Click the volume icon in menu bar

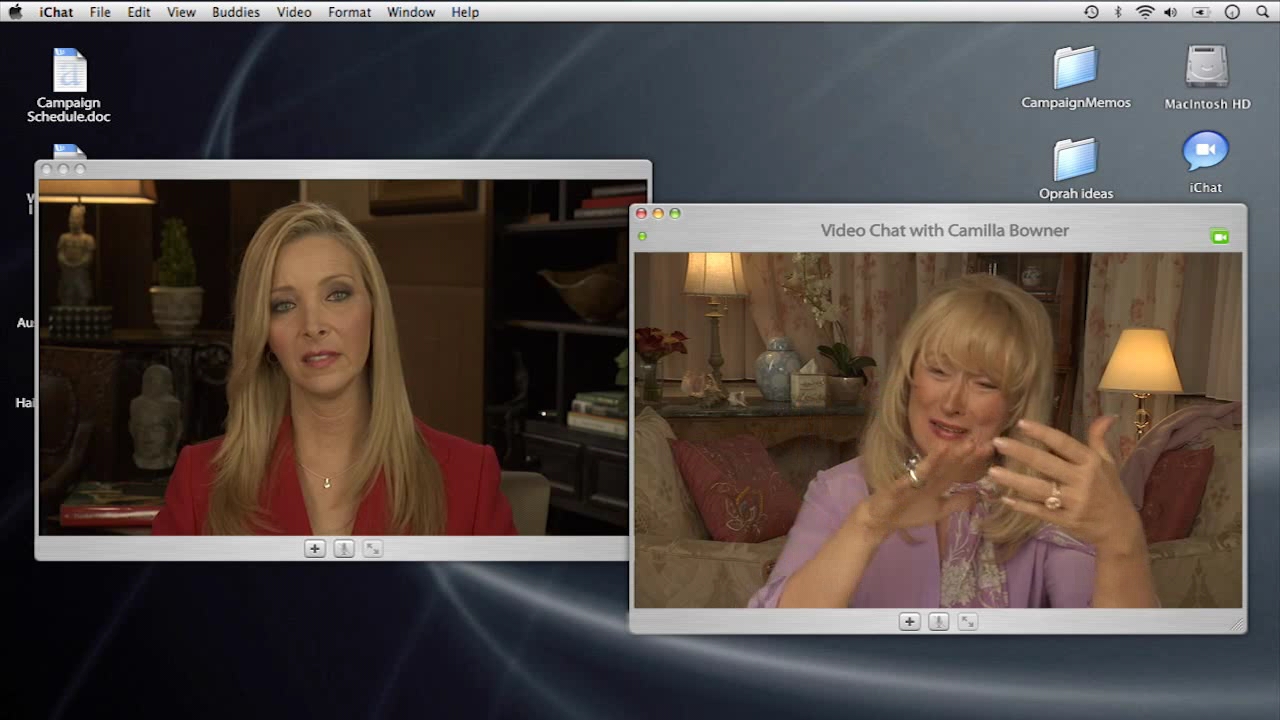click(x=1171, y=12)
